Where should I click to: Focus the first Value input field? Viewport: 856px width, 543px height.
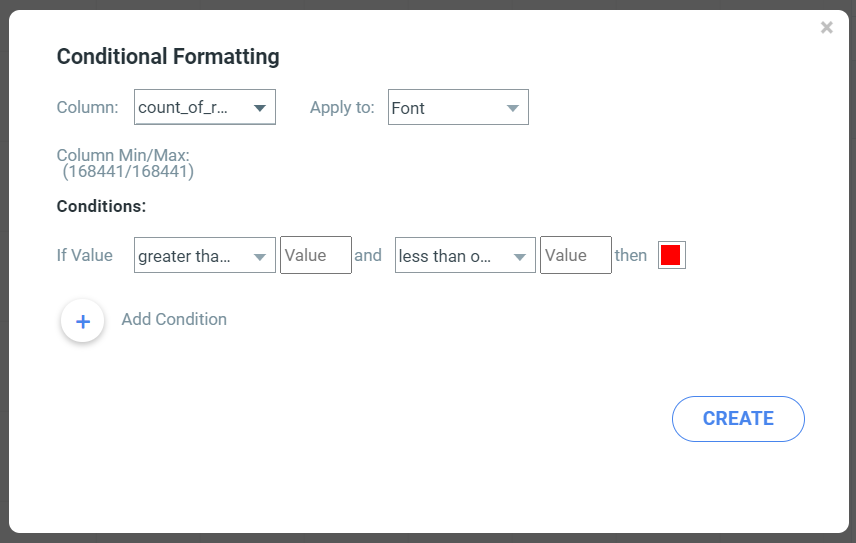[x=316, y=255]
